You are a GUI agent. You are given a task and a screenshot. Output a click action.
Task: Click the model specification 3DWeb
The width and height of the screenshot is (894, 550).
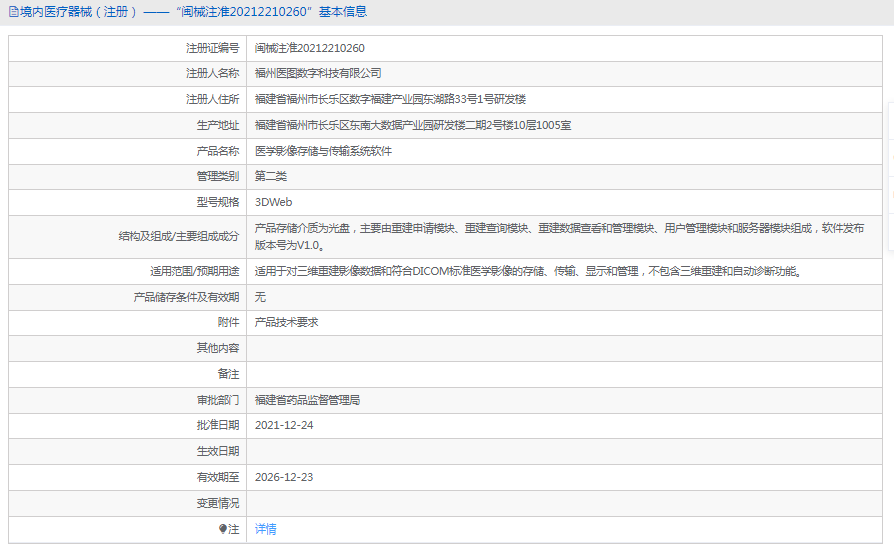[x=274, y=202]
